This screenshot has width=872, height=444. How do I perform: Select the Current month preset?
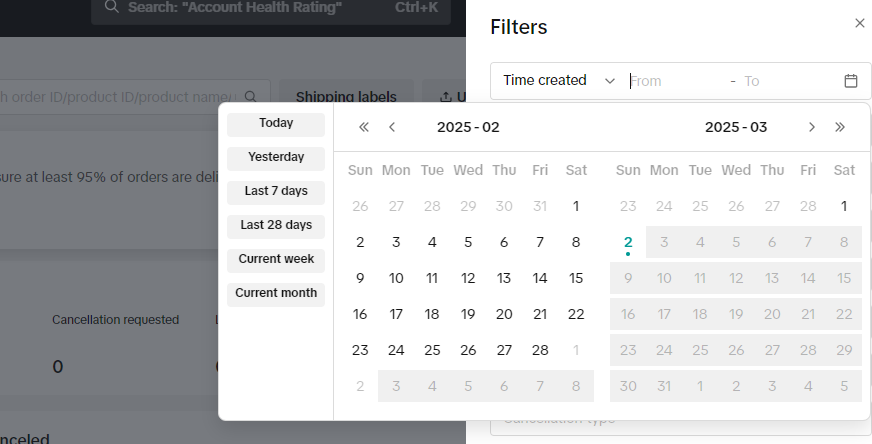276,293
